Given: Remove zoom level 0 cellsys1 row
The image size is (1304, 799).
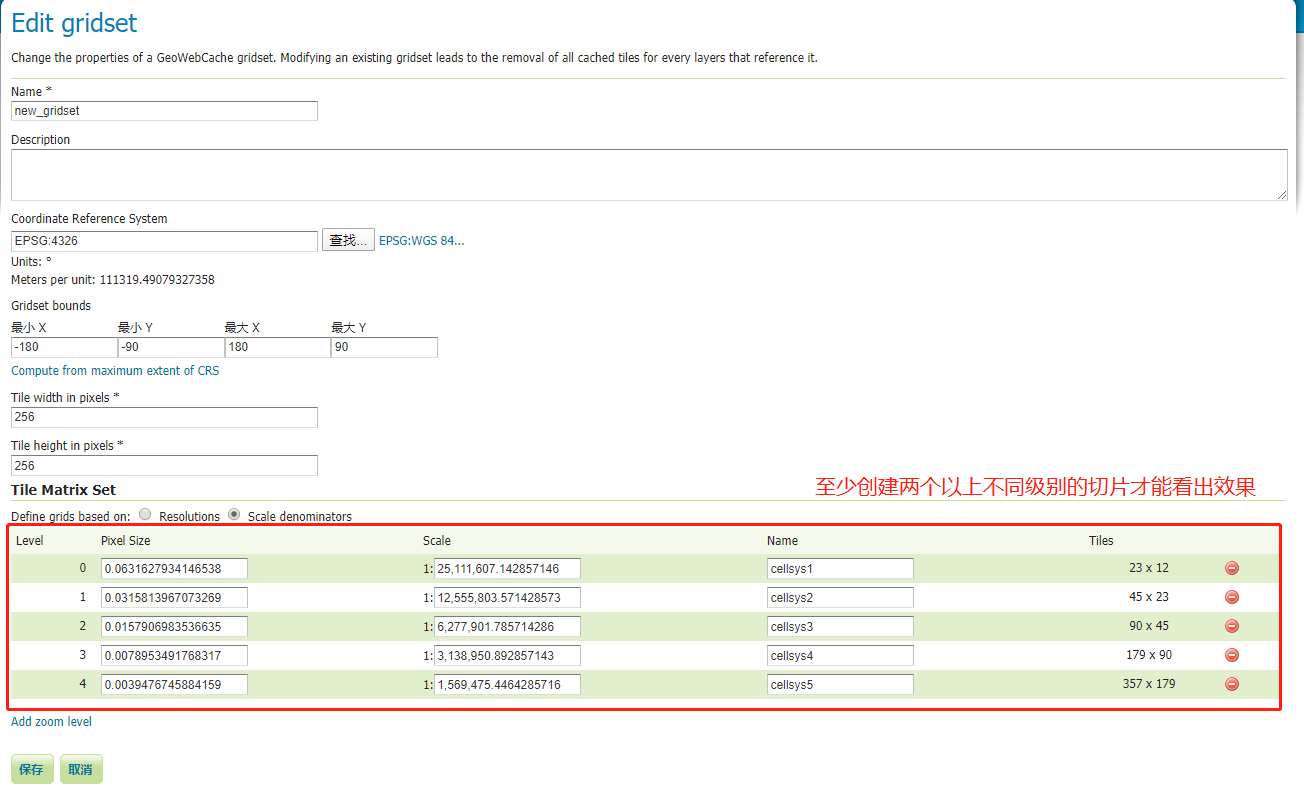Looking at the screenshot, I should pos(1232,568).
